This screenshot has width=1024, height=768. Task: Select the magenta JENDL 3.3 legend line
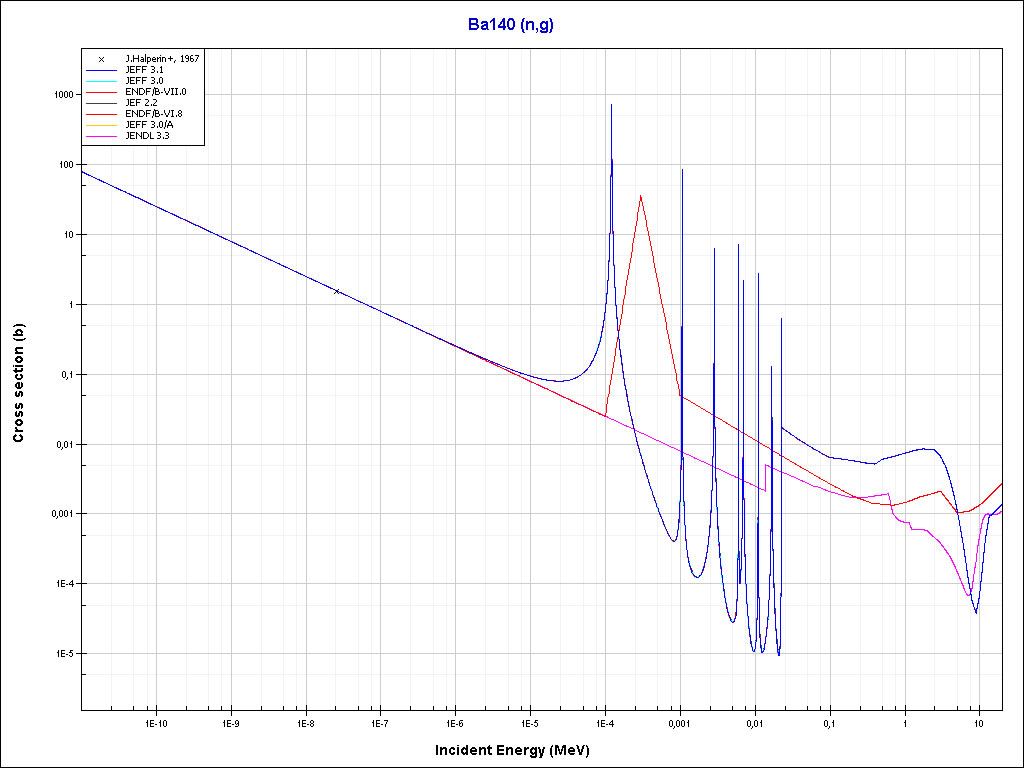click(x=101, y=136)
